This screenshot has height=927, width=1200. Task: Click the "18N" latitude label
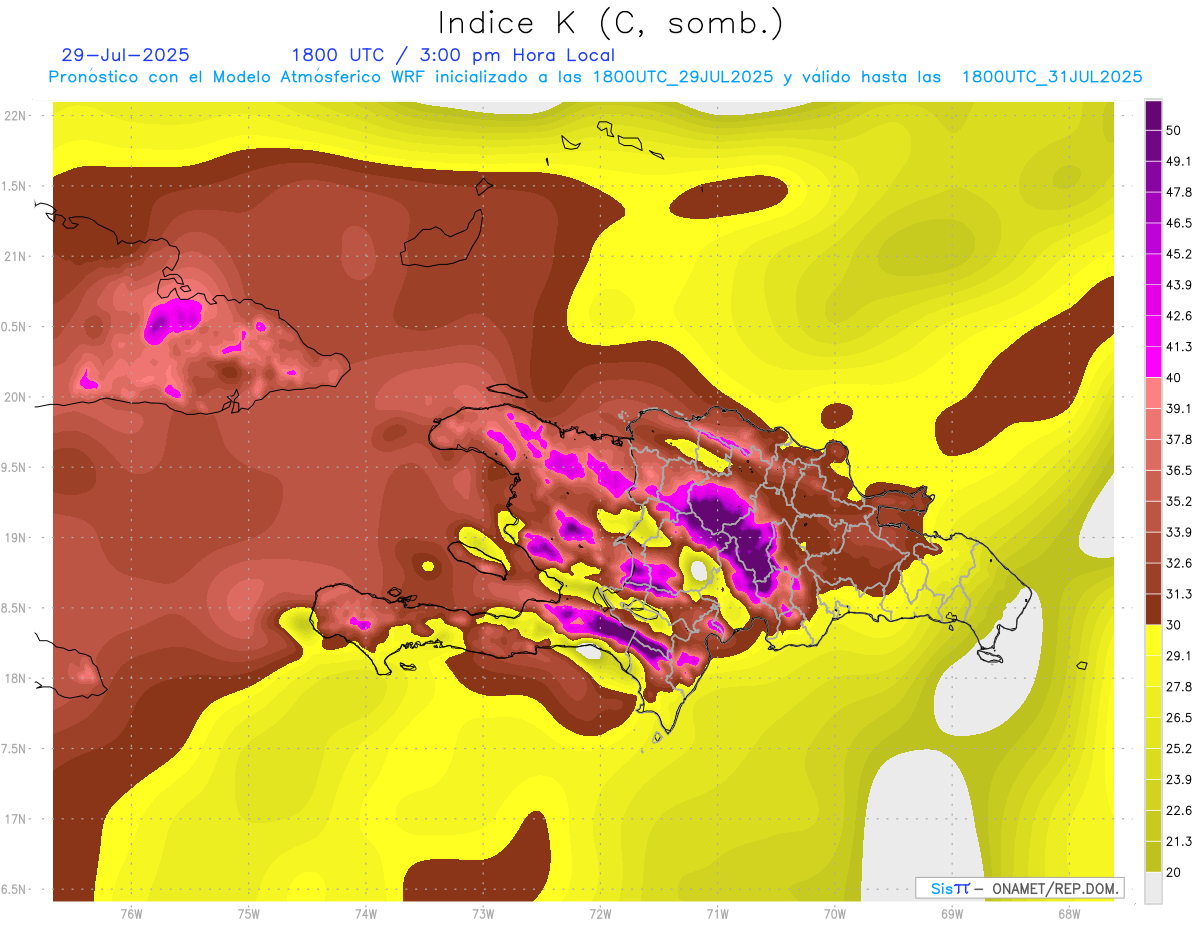(15, 679)
